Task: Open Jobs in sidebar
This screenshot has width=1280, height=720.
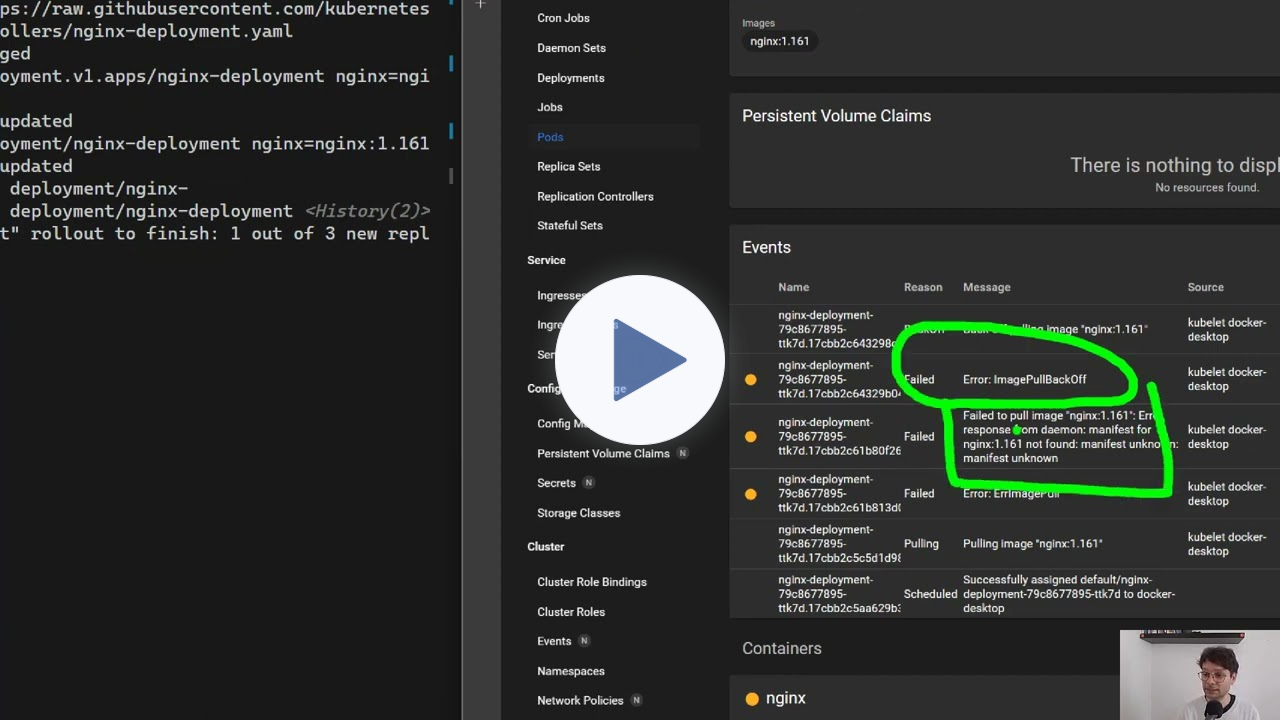Action: [549, 107]
